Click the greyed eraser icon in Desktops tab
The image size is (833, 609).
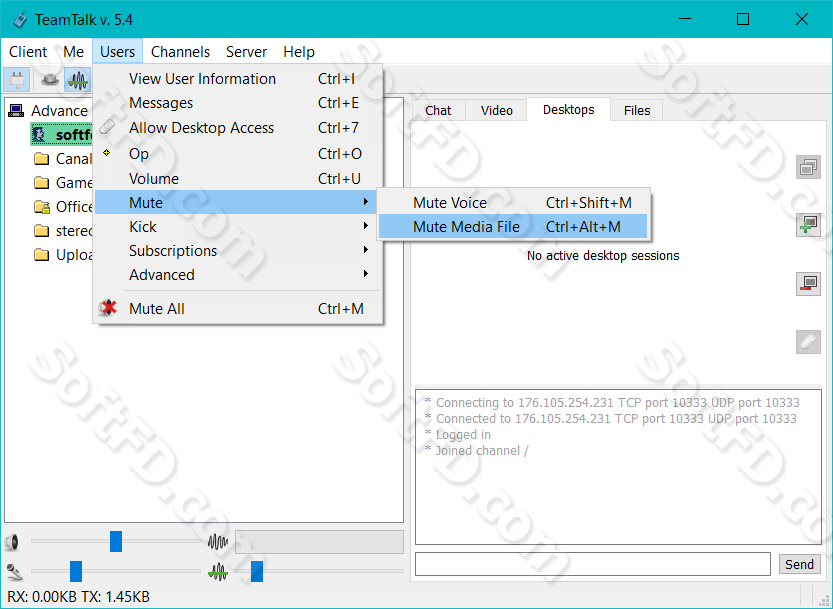pos(808,342)
